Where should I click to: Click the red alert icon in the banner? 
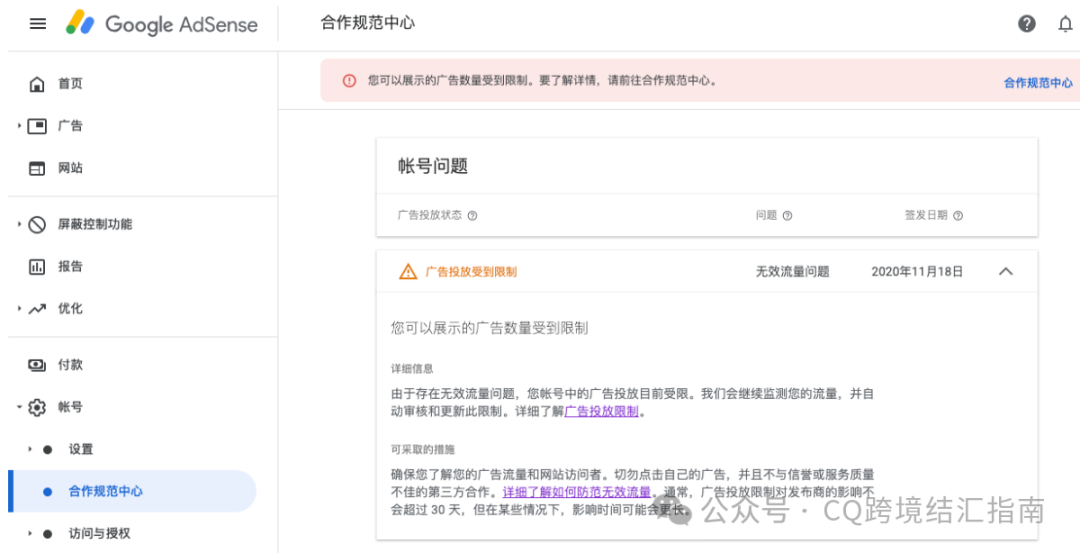pyautogui.click(x=349, y=81)
